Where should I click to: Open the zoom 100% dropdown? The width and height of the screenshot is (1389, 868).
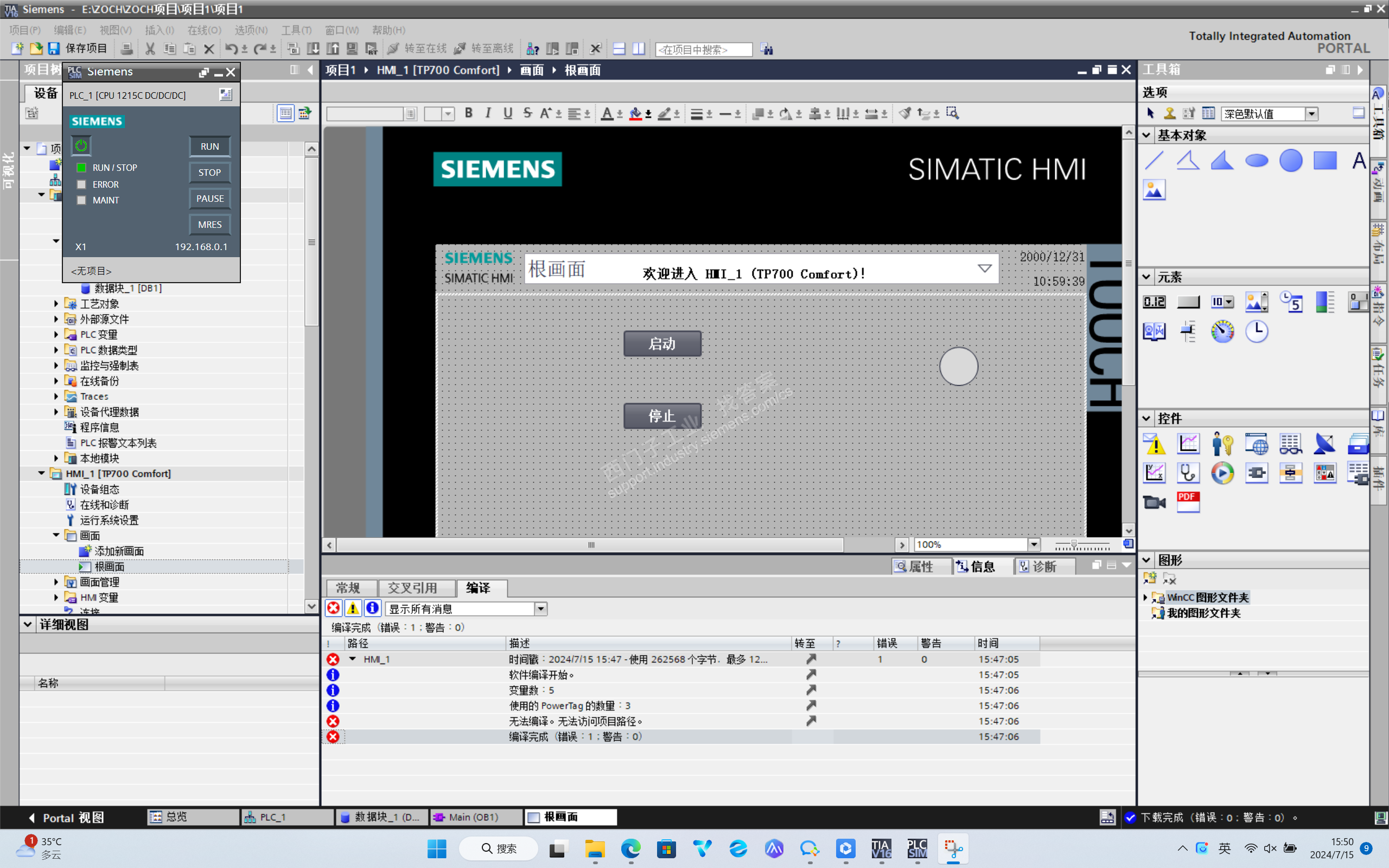click(1034, 544)
